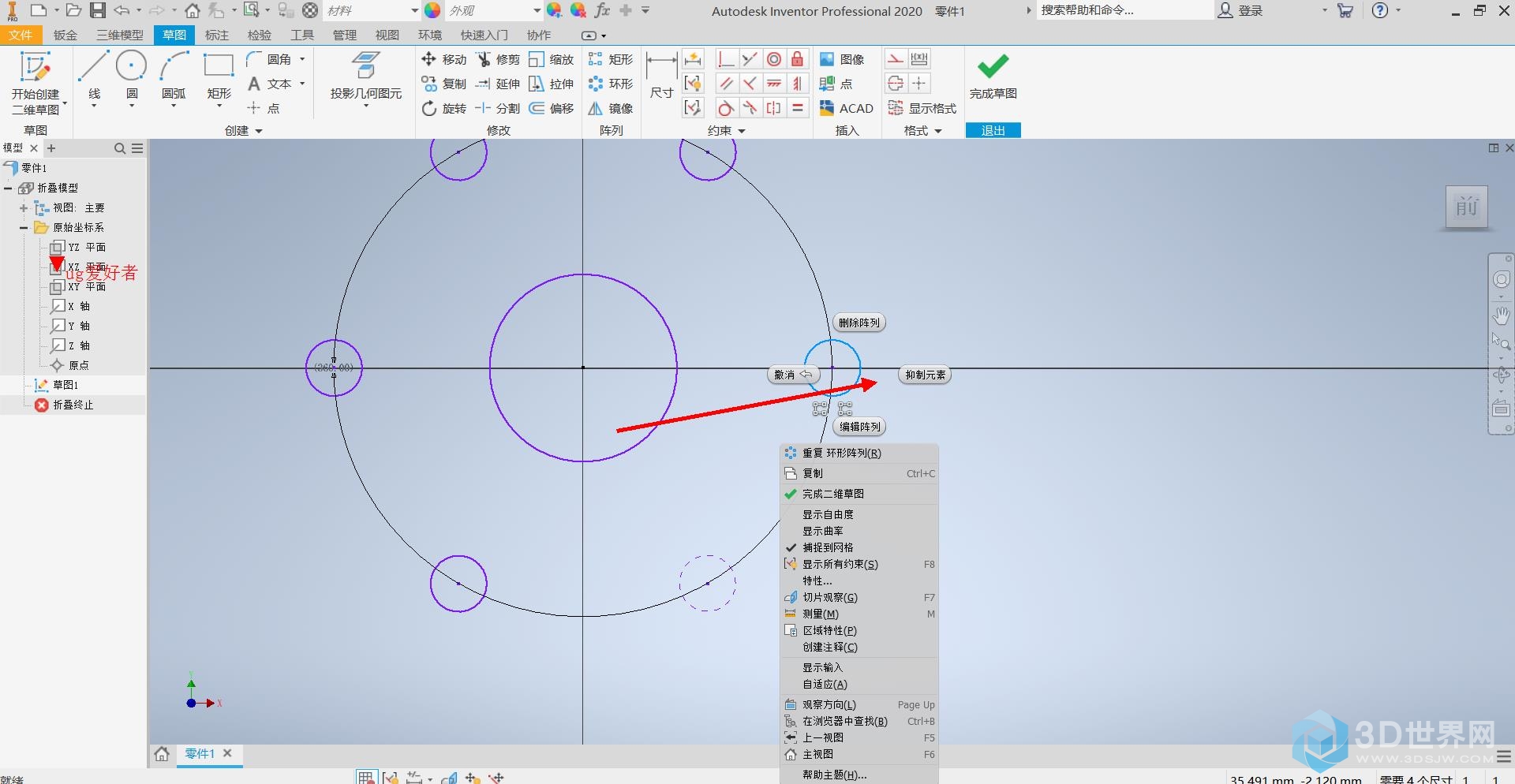Click the Fillet (圆角) tool
The height and width of the screenshot is (784, 1515).
pos(269,59)
